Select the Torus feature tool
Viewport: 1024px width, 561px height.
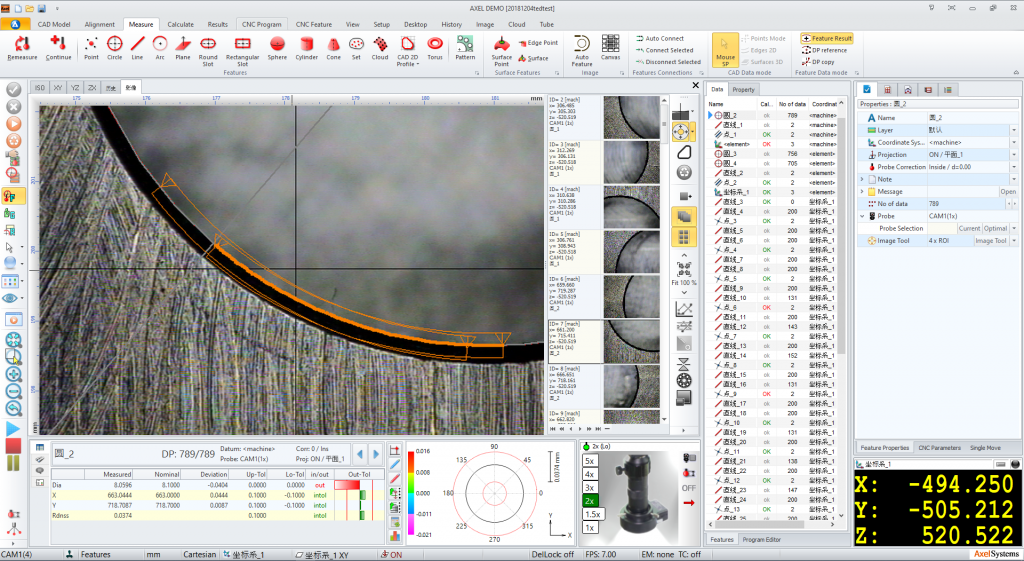(435, 48)
